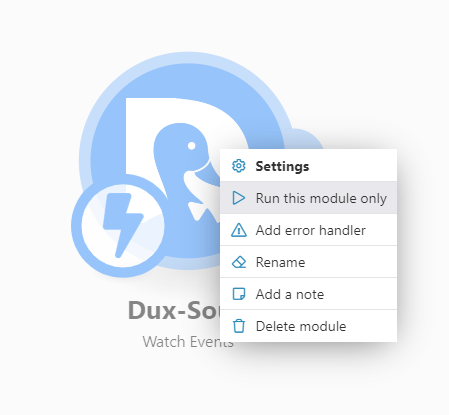Click the eraser icon beside Rename

click(x=239, y=262)
